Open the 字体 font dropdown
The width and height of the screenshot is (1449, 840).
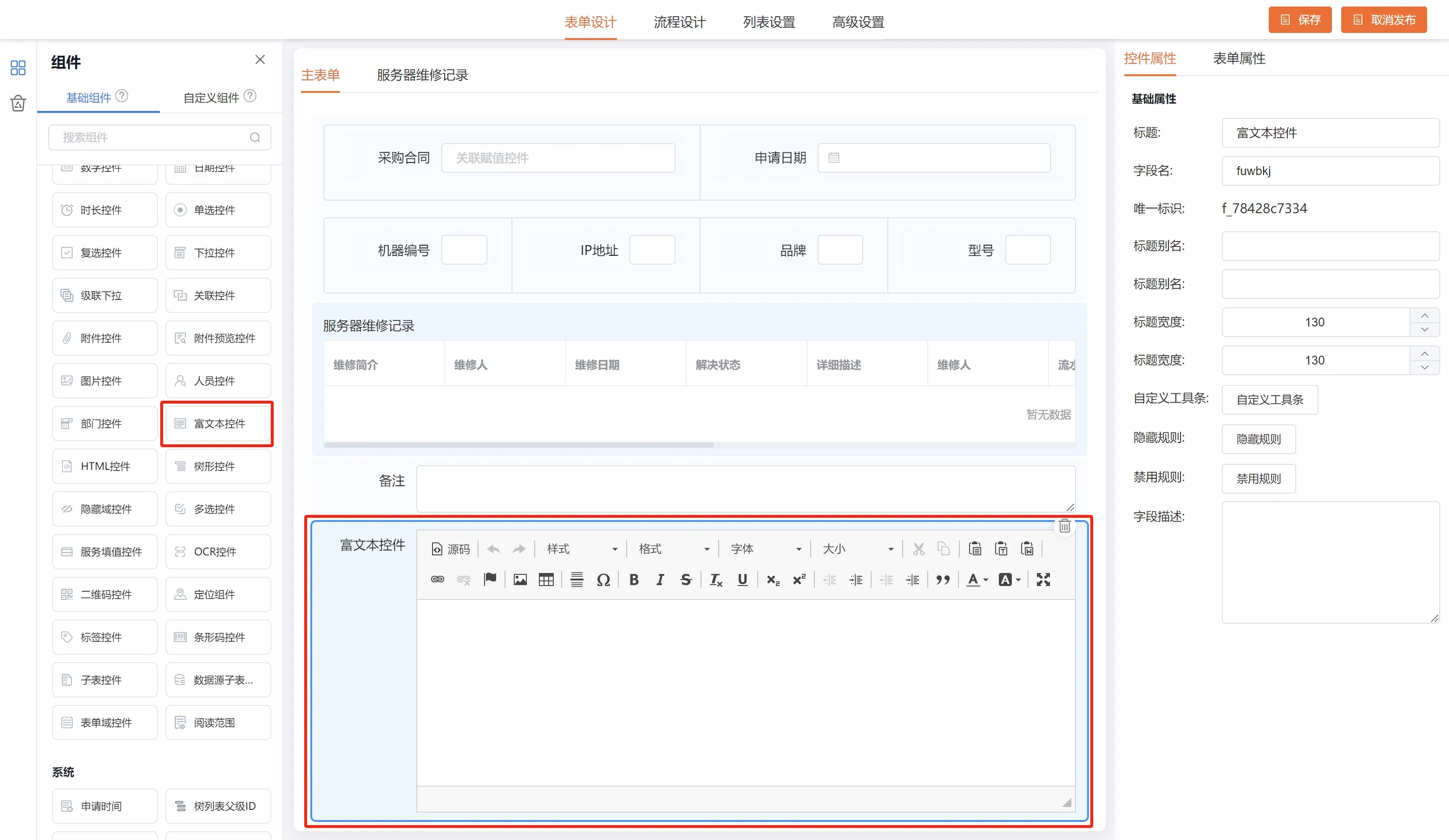[x=765, y=549]
